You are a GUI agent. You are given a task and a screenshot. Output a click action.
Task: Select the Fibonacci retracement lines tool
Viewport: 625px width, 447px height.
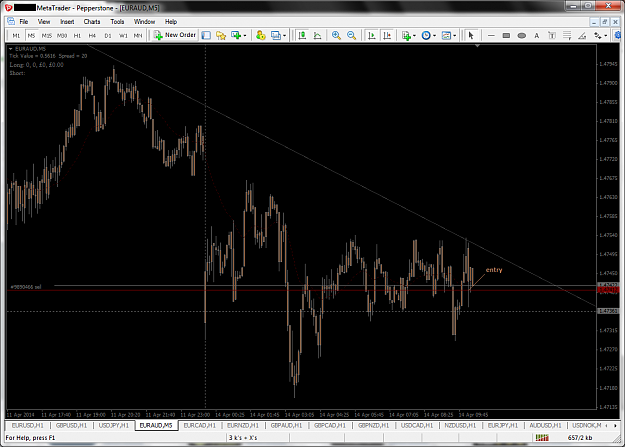(x=567, y=35)
